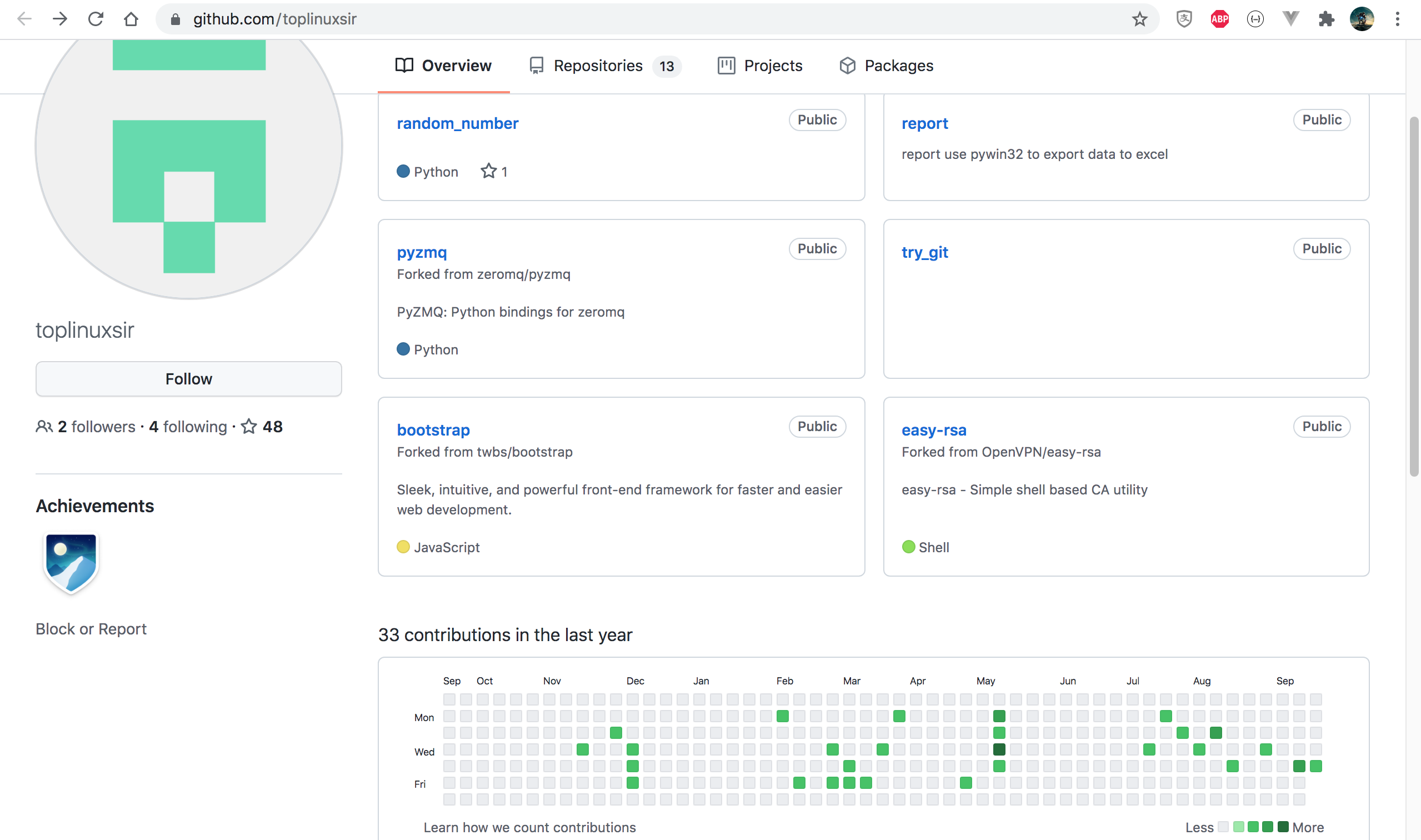Open Adblock Plus extension
Screen dimensions: 1421x840
pyautogui.click(x=1219, y=19)
